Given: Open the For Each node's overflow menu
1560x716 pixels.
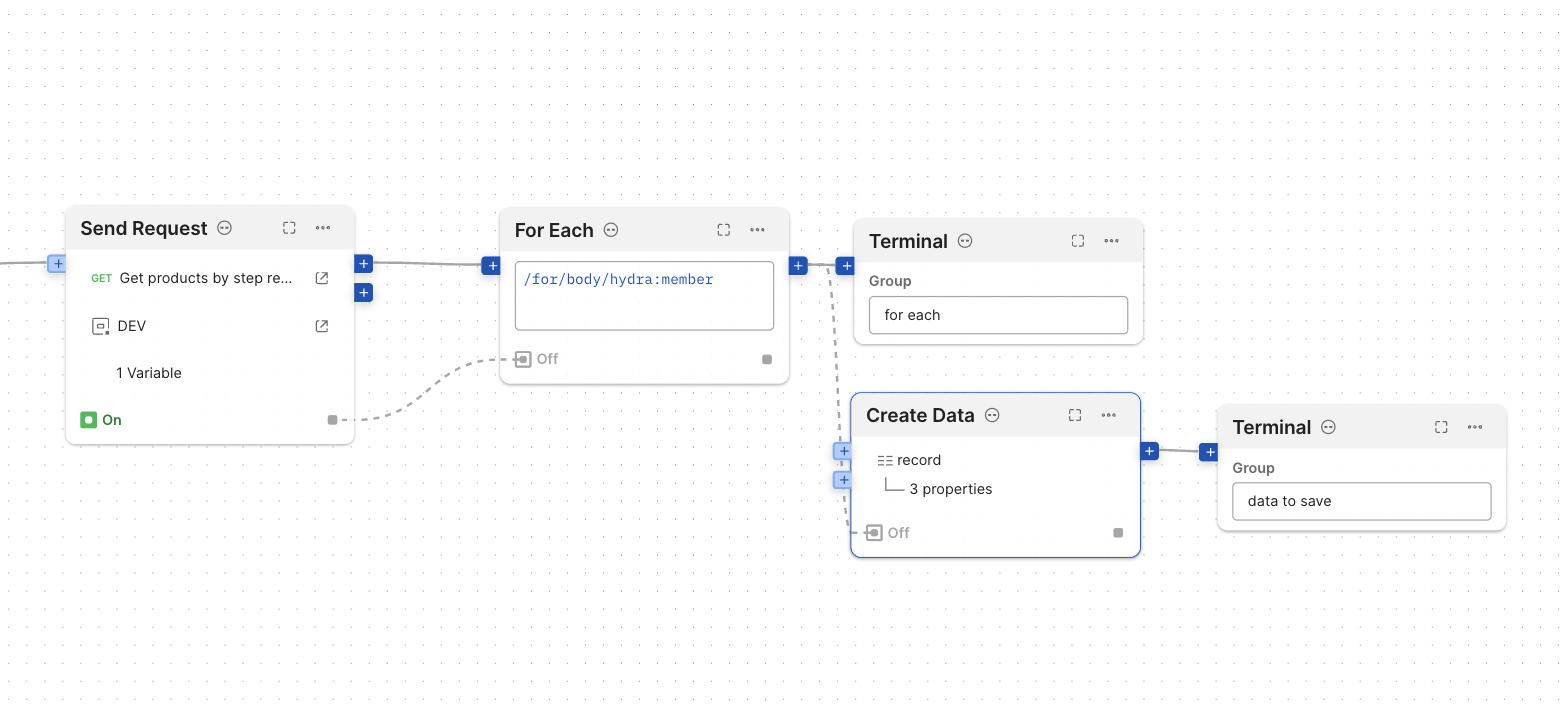Looking at the screenshot, I should 757,230.
